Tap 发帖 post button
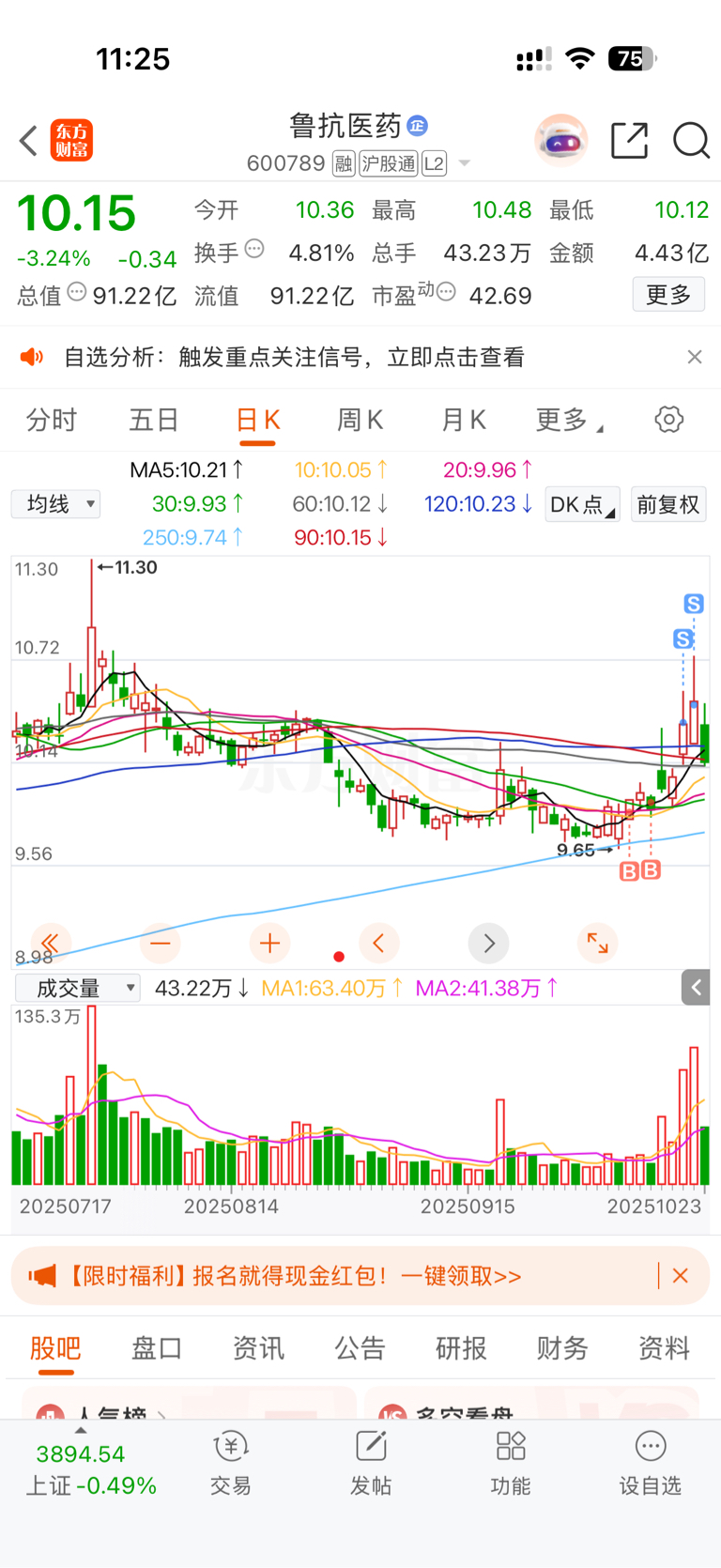This screenshot has width=721, height=1568. 371,1464
